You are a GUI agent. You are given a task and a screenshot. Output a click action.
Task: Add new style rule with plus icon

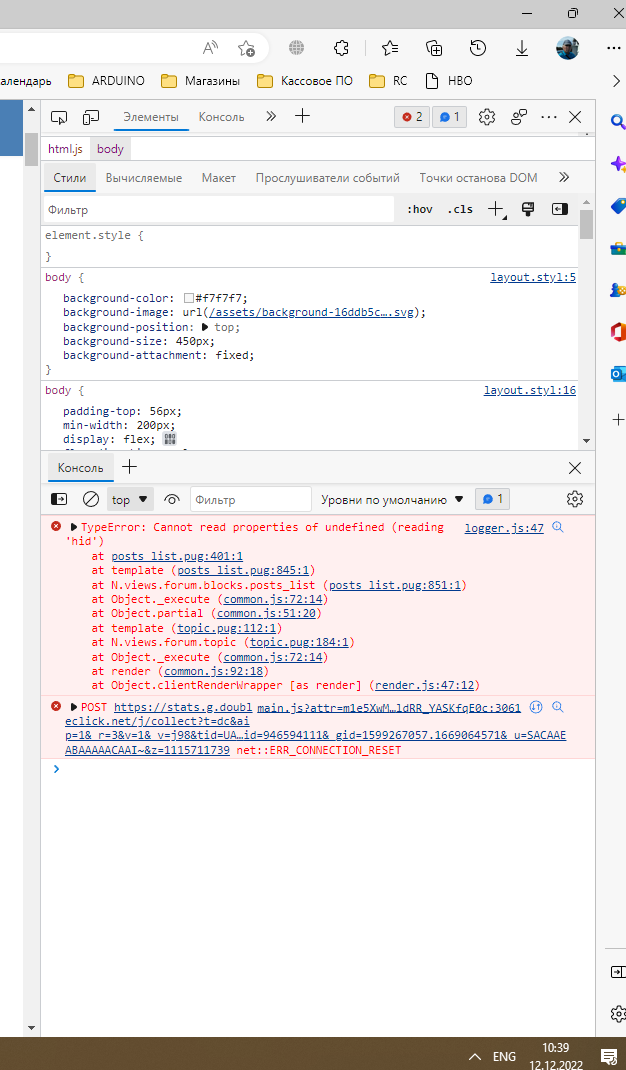point(495,209)
